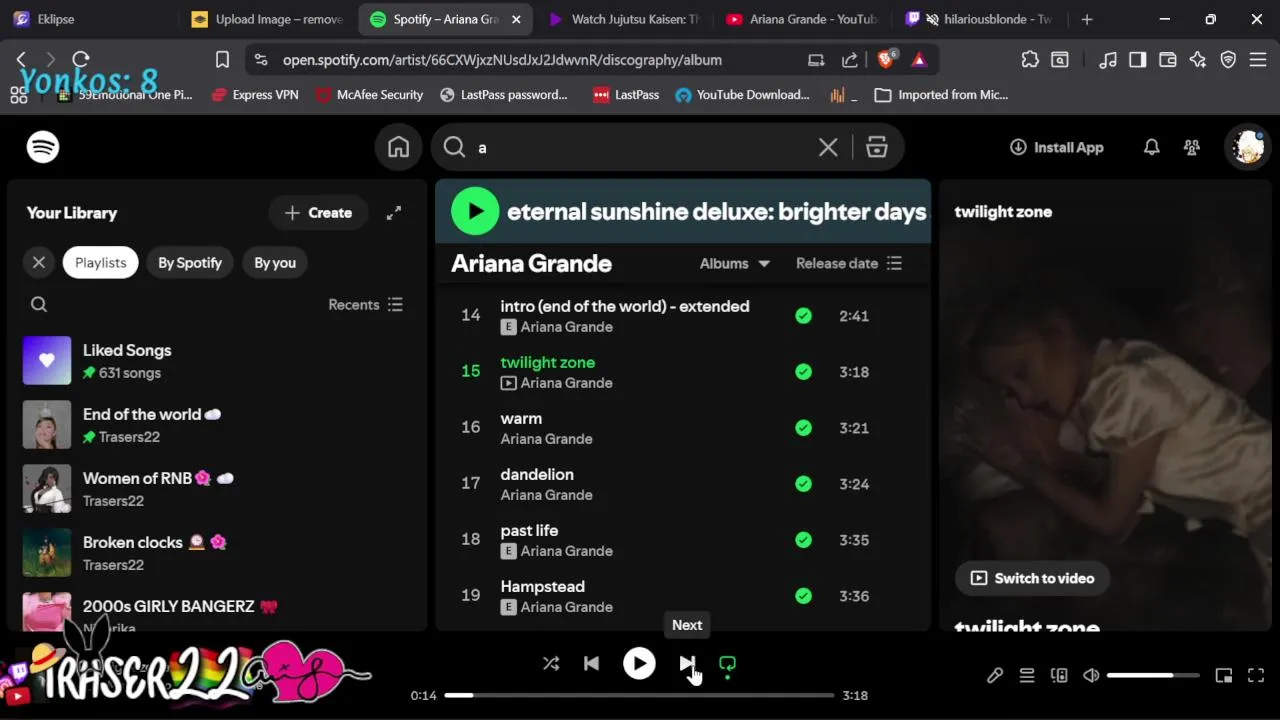Search within Your Library
Screen dimensions: 1280x720
point(39,304)
